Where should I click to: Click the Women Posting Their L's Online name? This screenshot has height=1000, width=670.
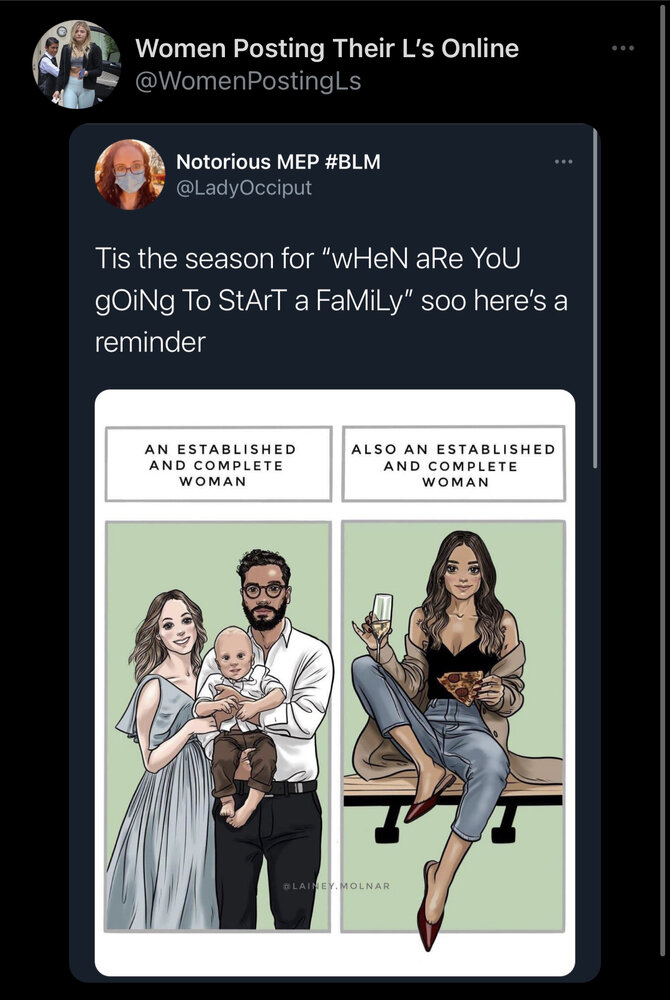[327, 48]
